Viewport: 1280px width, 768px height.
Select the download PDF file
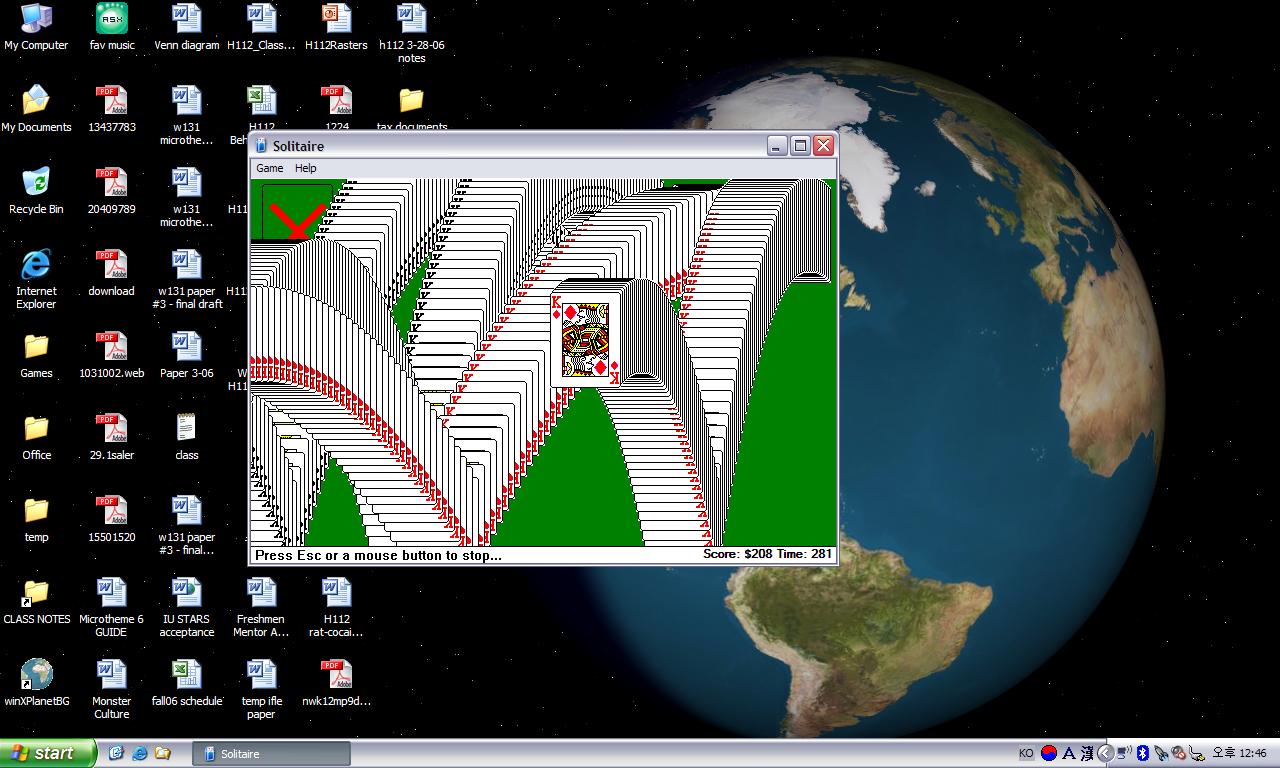tap(112, 273)
